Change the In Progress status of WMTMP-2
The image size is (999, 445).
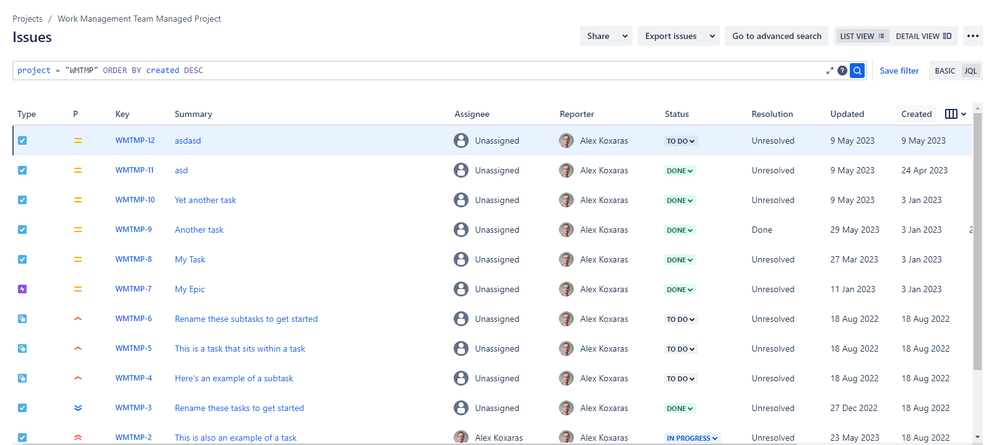pyautogui.click(x=693, y=438)
